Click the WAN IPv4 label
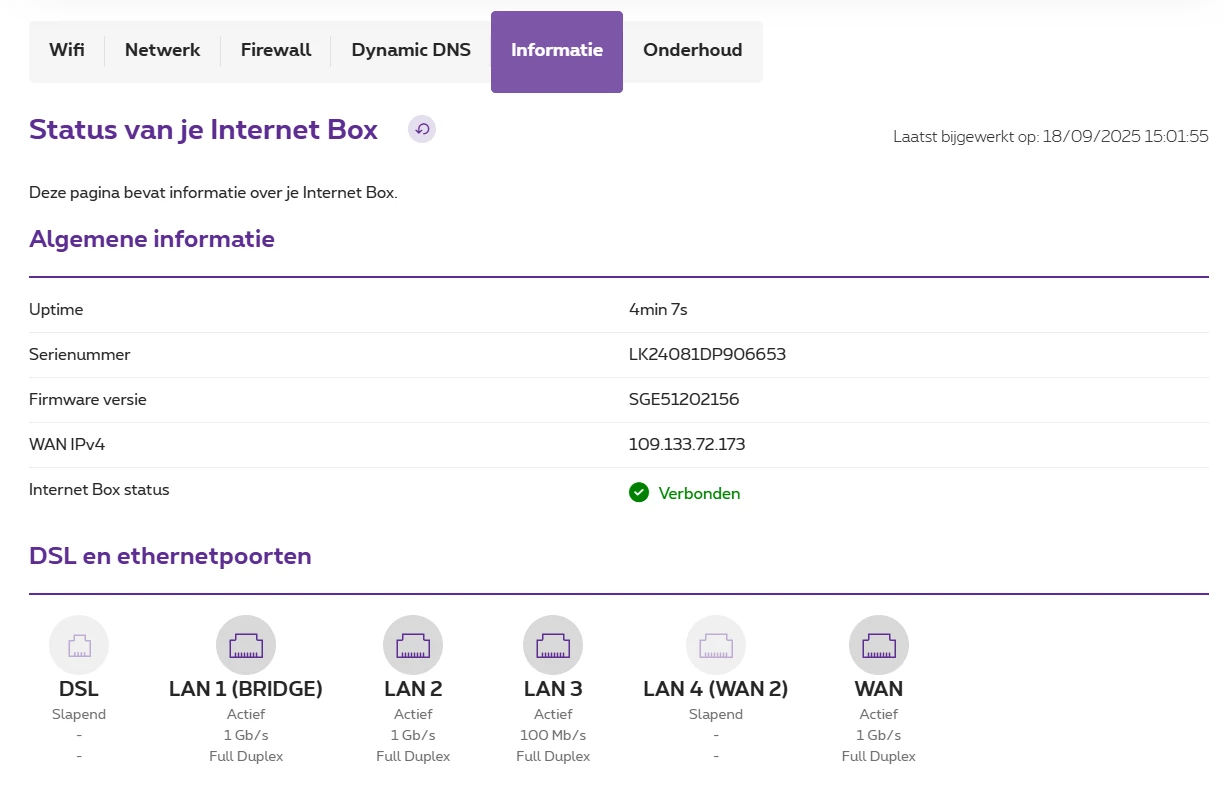Screen dimensions: 1224x787 pyautogui.click(x=67, y=445)
